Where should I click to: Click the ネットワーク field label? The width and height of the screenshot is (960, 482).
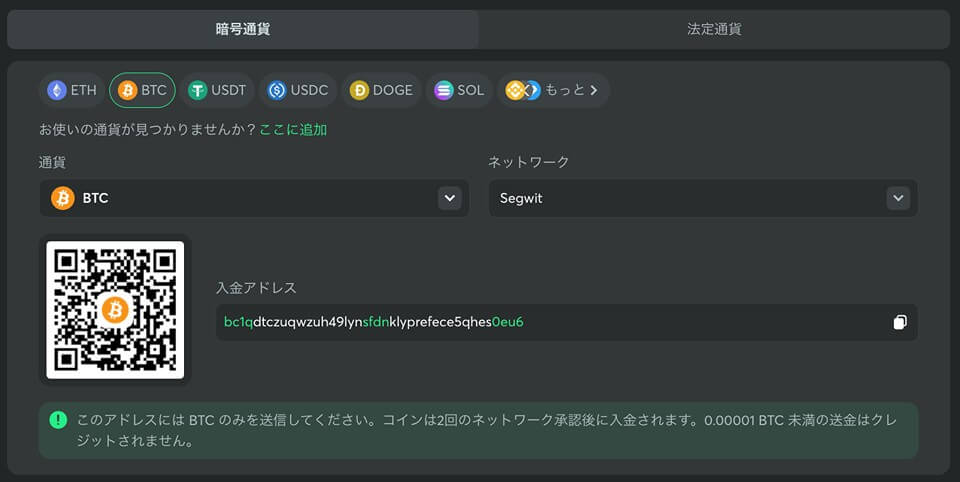528,162
